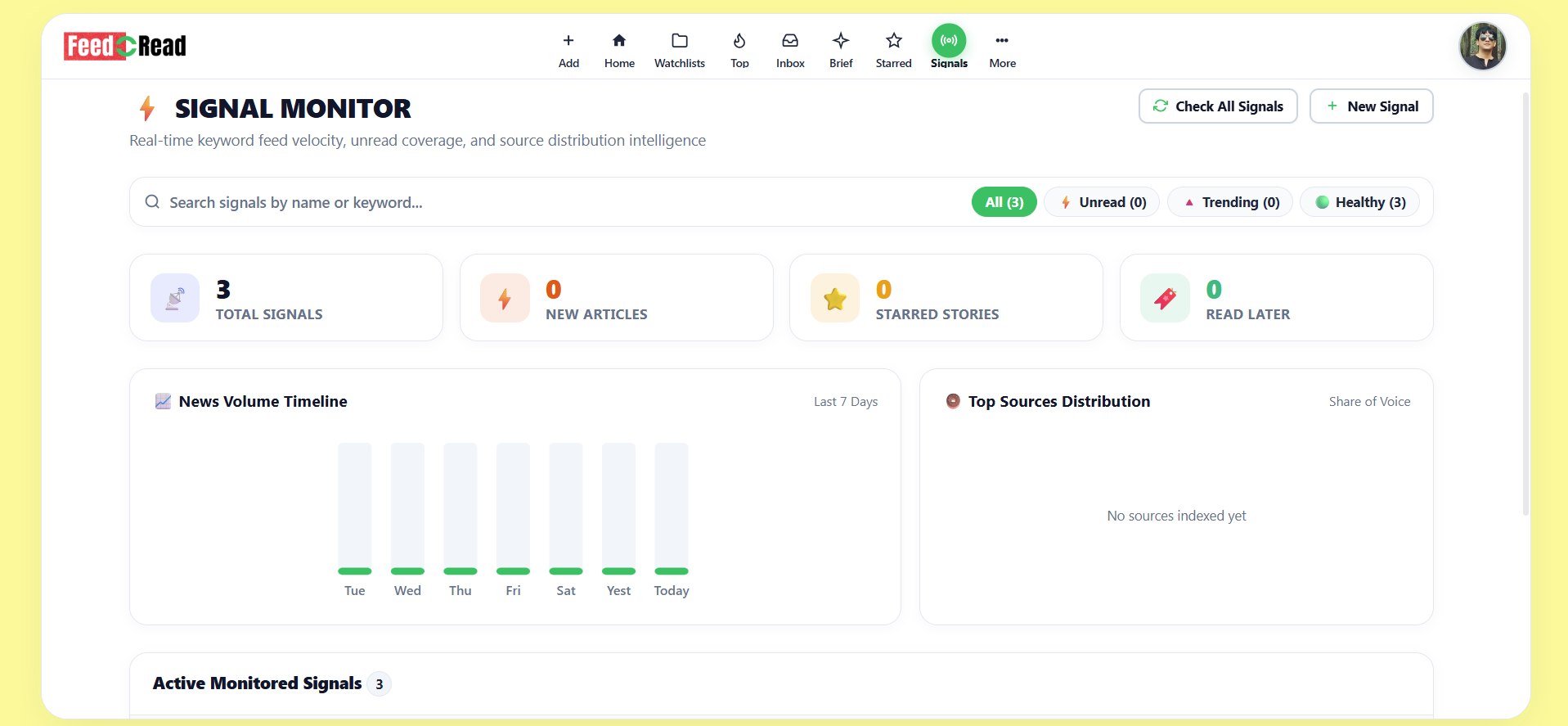The height and width of the screenshot is (726, 1568).
Task: Filter by Unread (0) signals
Action: (x=1102, y=202)
